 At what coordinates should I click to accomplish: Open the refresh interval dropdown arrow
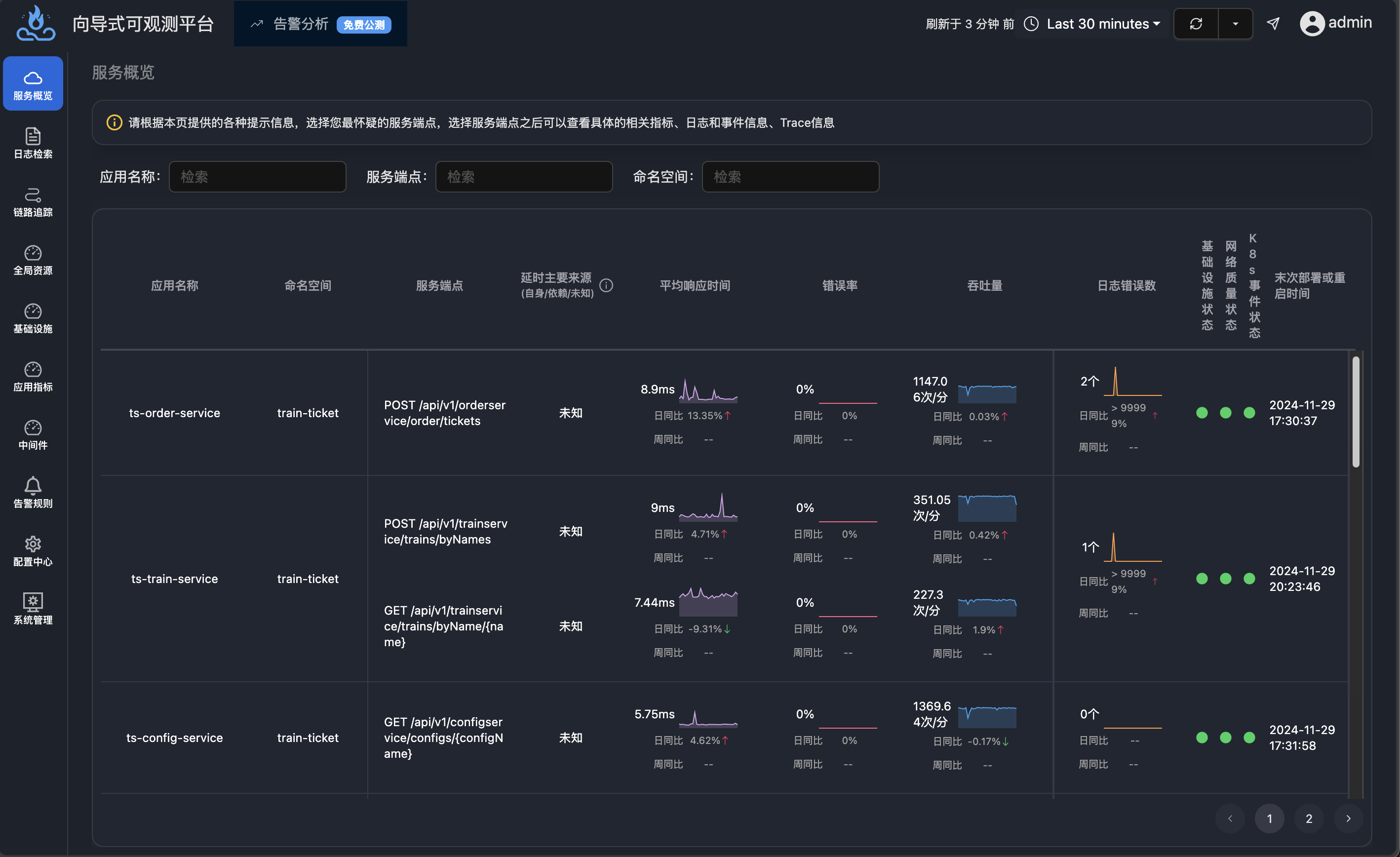1235,24
